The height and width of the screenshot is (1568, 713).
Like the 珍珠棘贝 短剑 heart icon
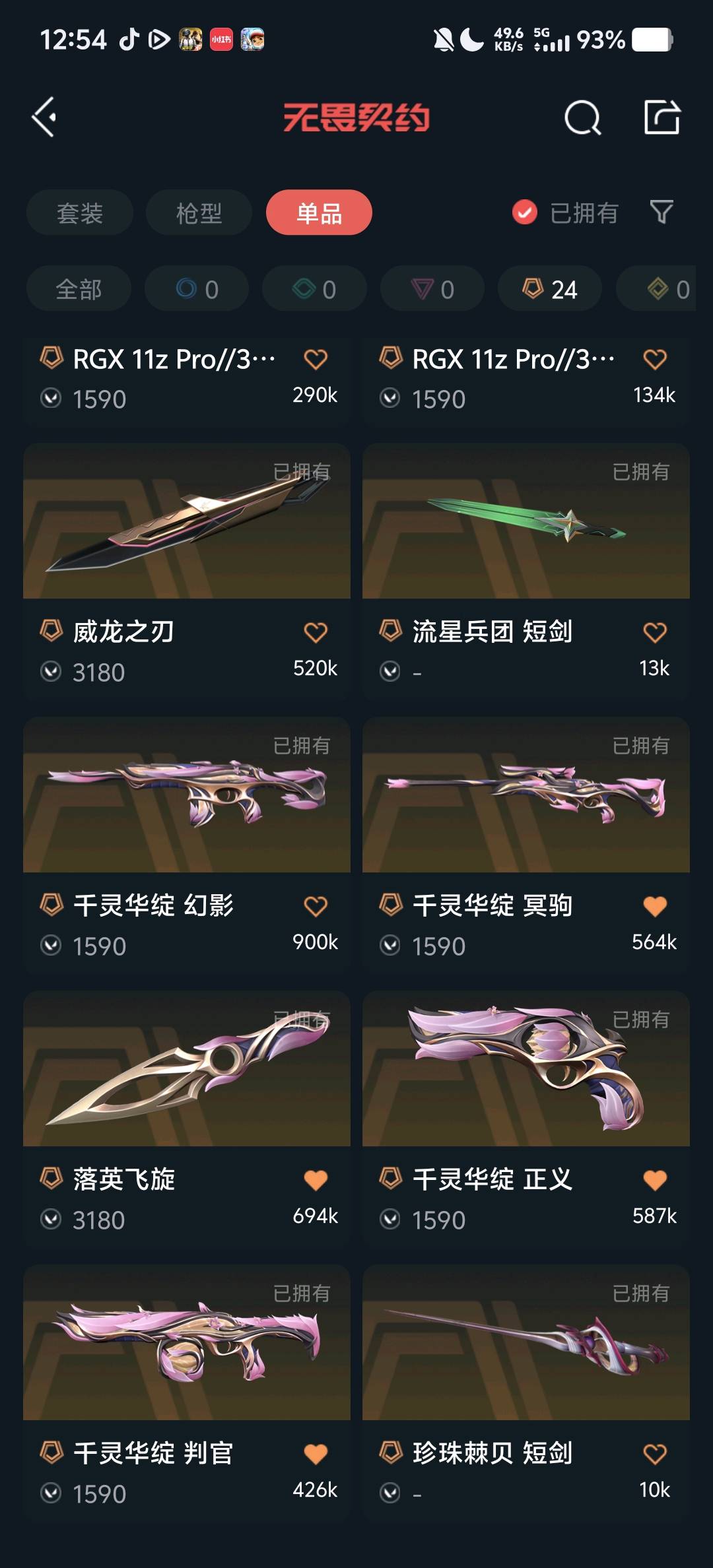tap(655, 1454)
